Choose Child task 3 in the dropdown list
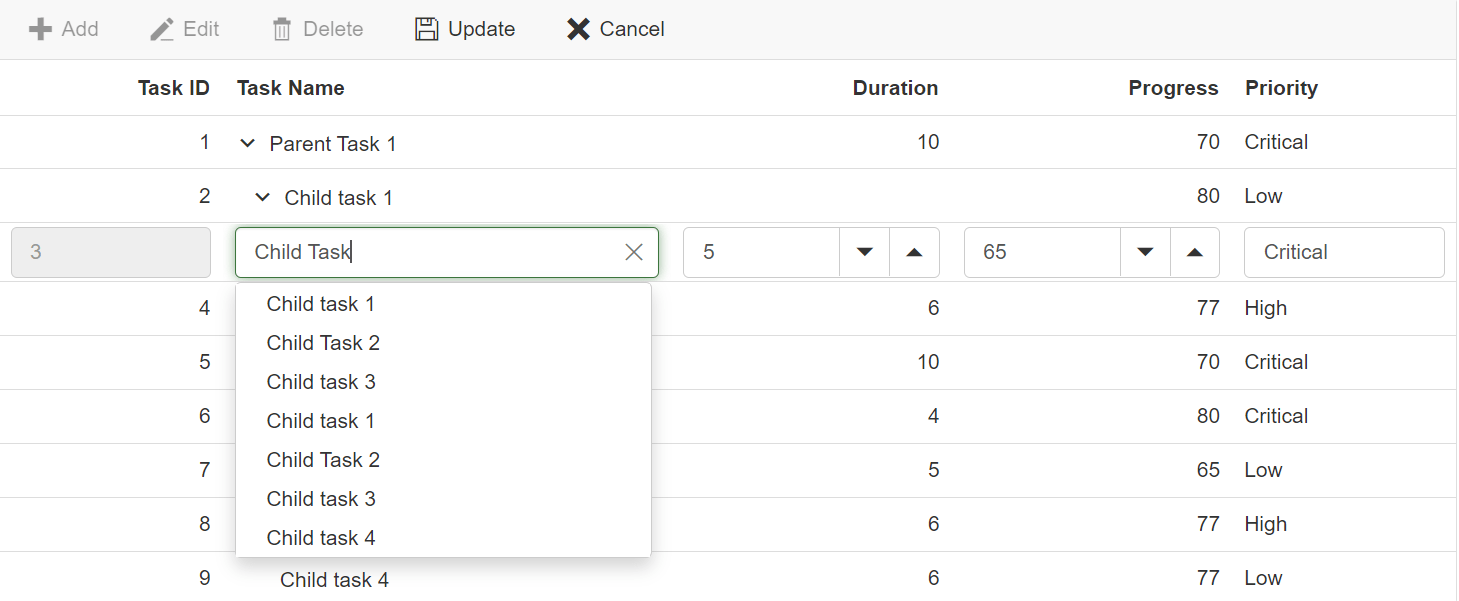1459x601 pixels. pyautogui.click(x=321, y=381)
